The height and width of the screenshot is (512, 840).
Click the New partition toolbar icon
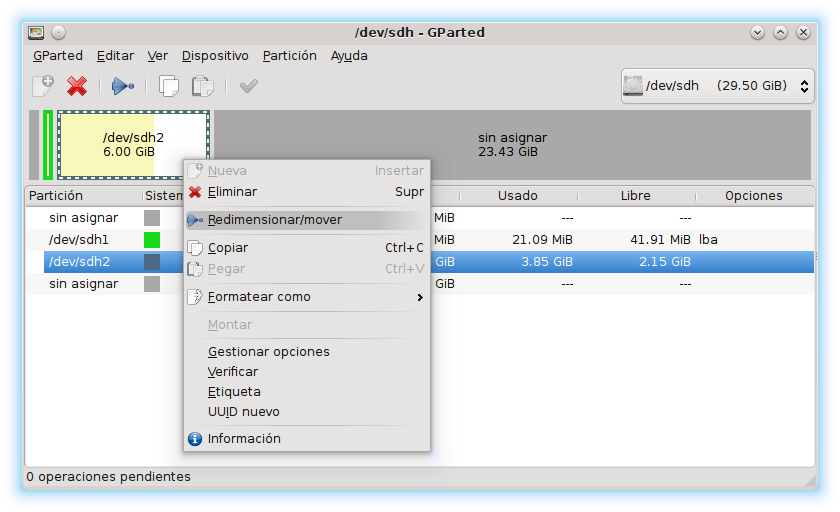(x=43, y=86)
